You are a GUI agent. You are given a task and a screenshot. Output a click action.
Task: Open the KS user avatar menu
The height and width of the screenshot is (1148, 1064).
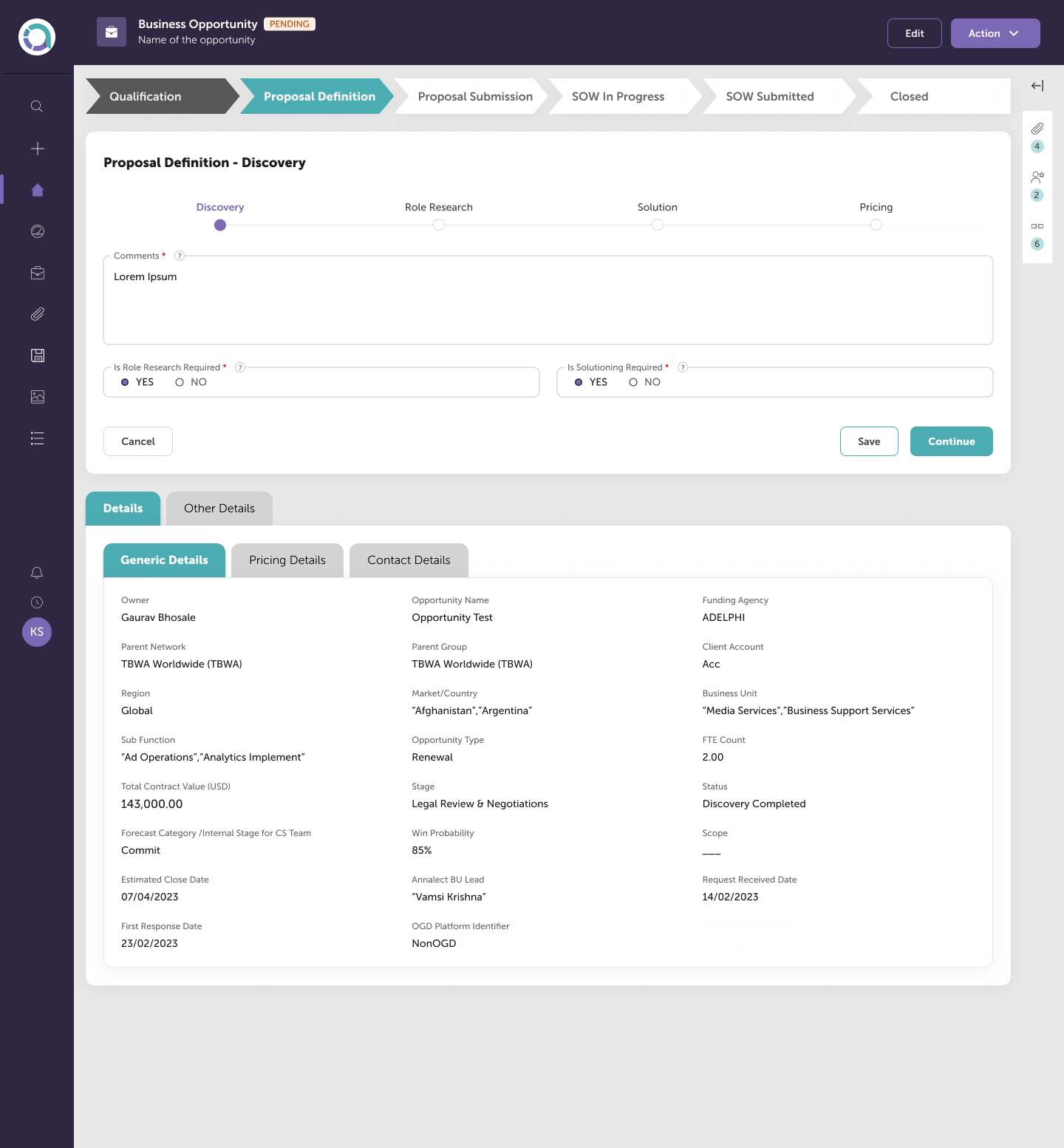pyautogui.click(x=37, y=632)
